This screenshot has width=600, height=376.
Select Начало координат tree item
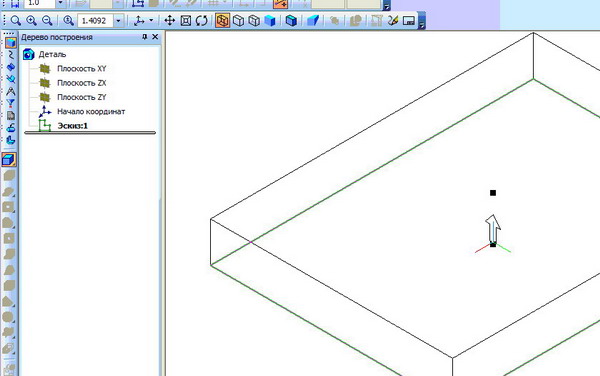pyautogui.click(x=91, y=112)
